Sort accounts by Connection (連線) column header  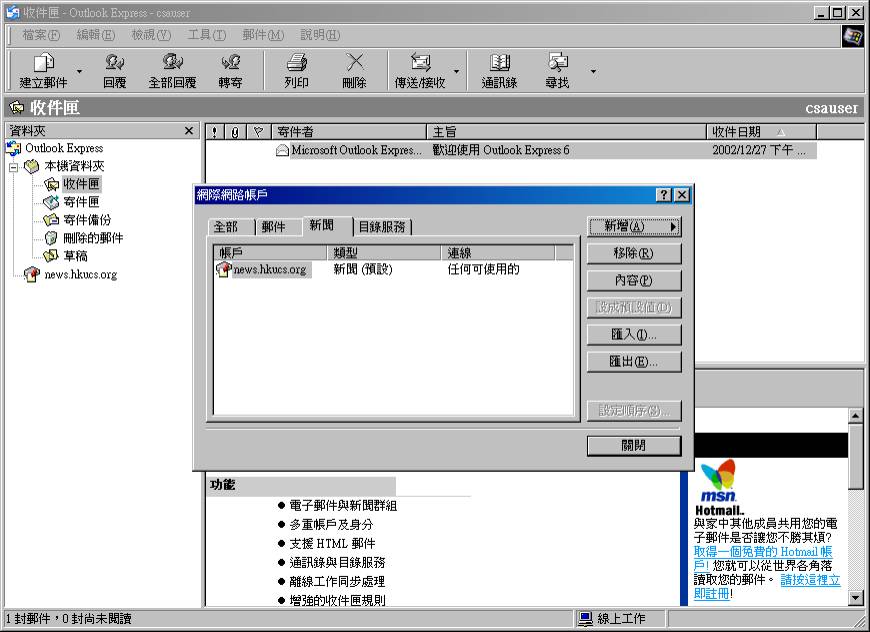pyautogui.click(x=498, y=253)
